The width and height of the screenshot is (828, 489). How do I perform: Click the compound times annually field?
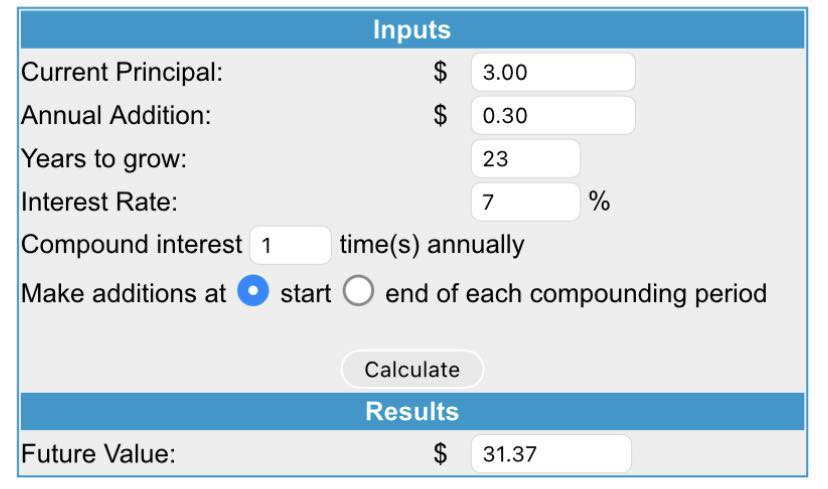click(x=290, y=245)
